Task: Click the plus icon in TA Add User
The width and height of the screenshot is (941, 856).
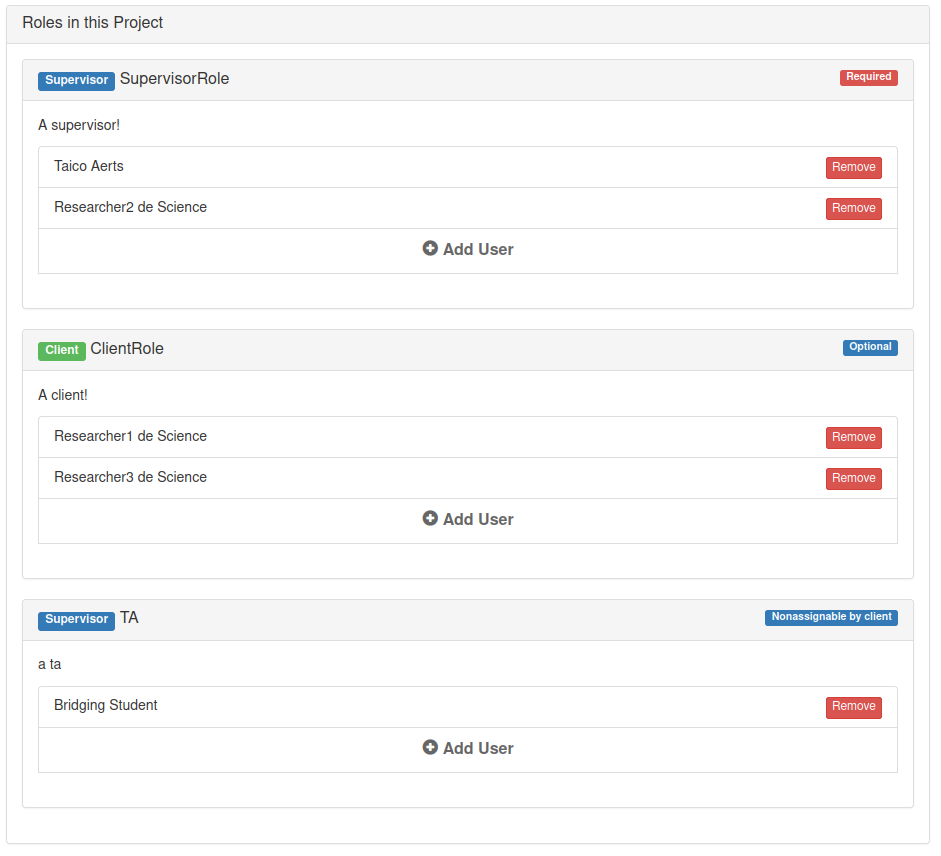Action: pos(430,747)
